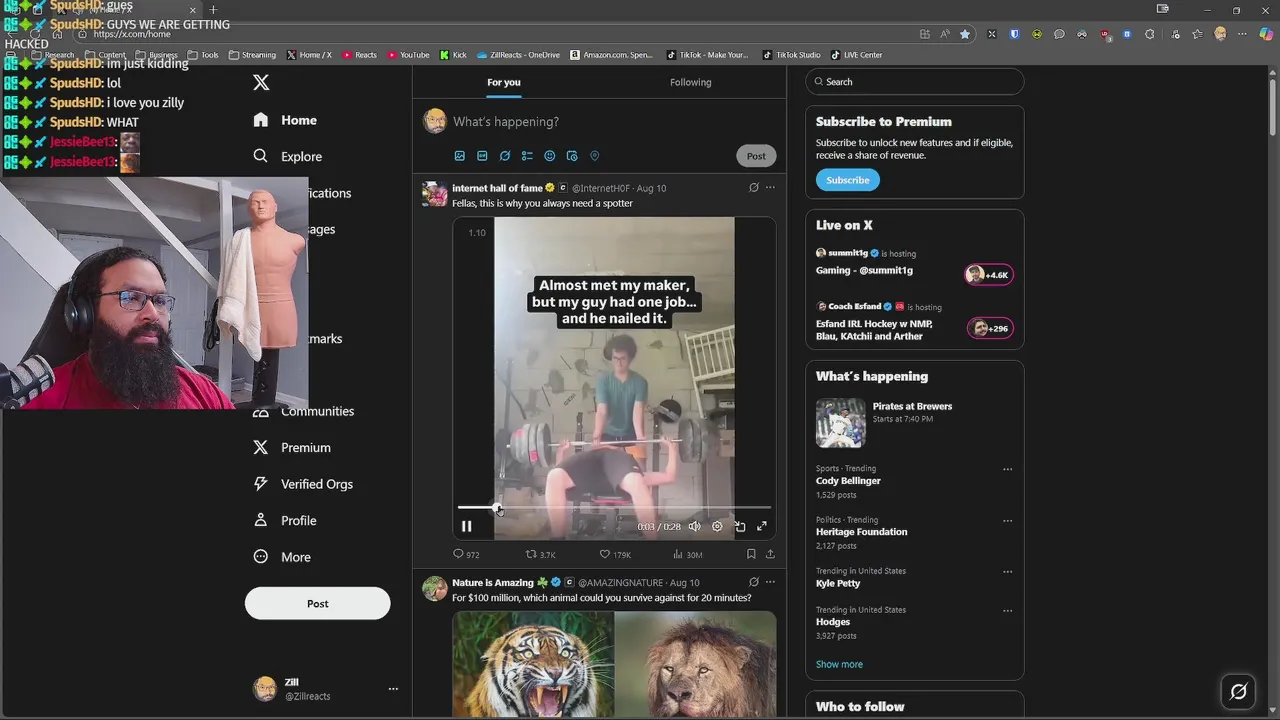Open internet hall of fame profile avatar
Image resolution: width=1280 pixels, height=720 pixels.
434,194
